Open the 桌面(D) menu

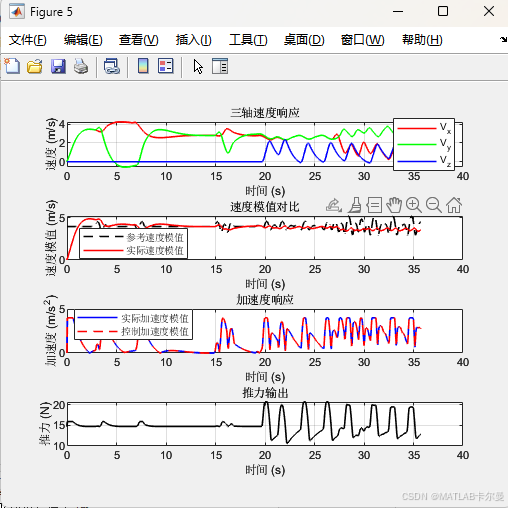tap(304, 40)
